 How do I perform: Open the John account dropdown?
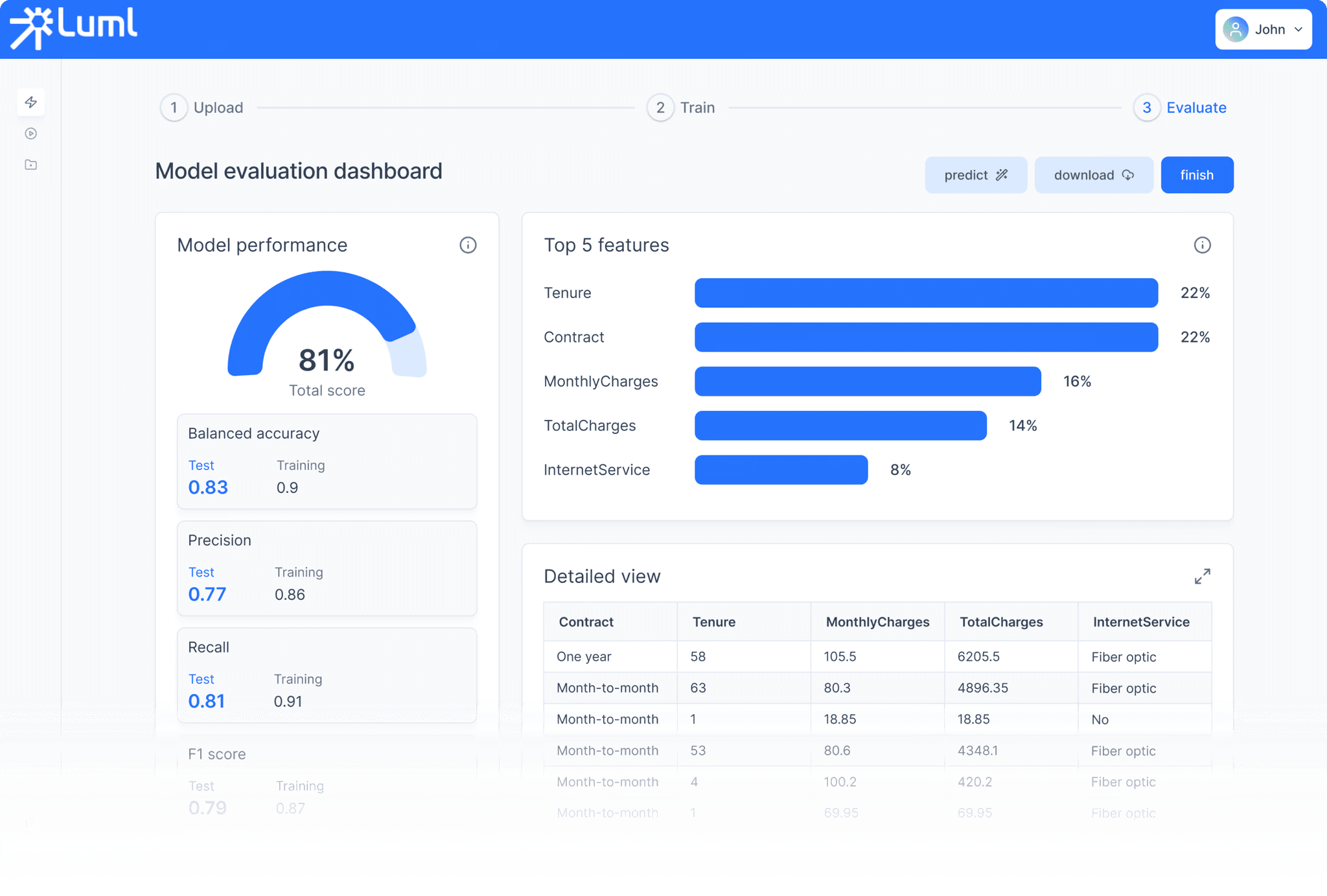[1262, 29]
